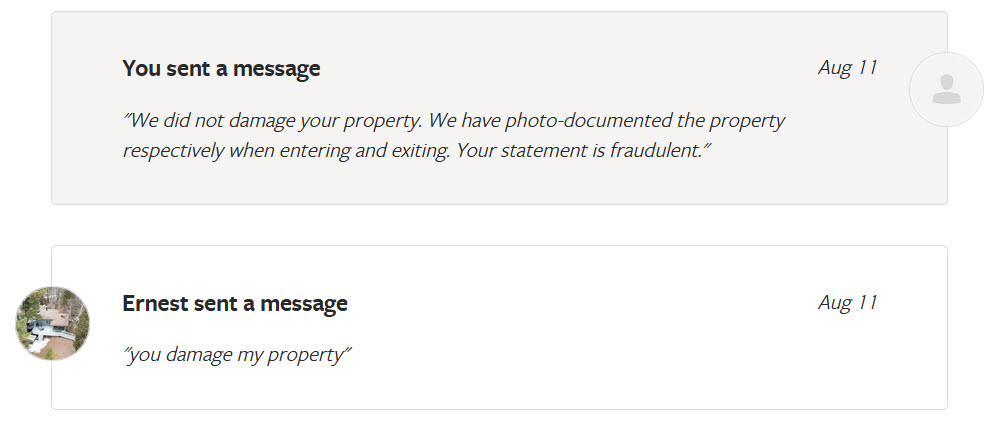This screenshot has width=994, height=433.
Task: Click the Aug 11 date on Ernest's message
Action: (847, 303)
